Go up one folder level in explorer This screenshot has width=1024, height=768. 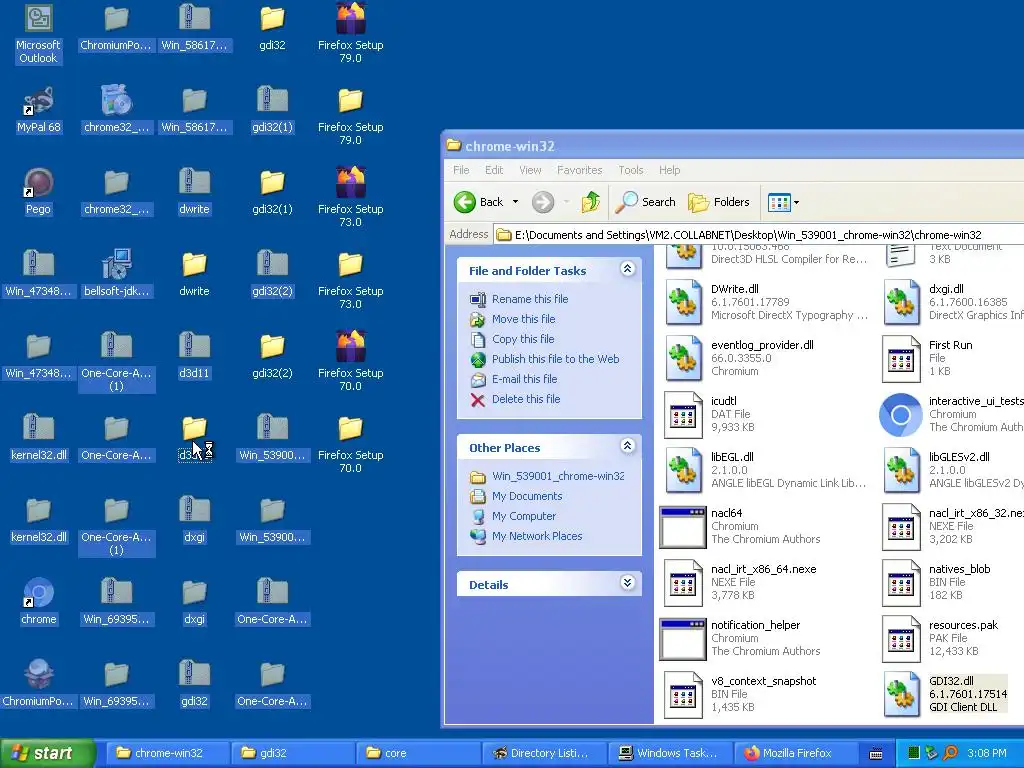(x=590, y=202)
